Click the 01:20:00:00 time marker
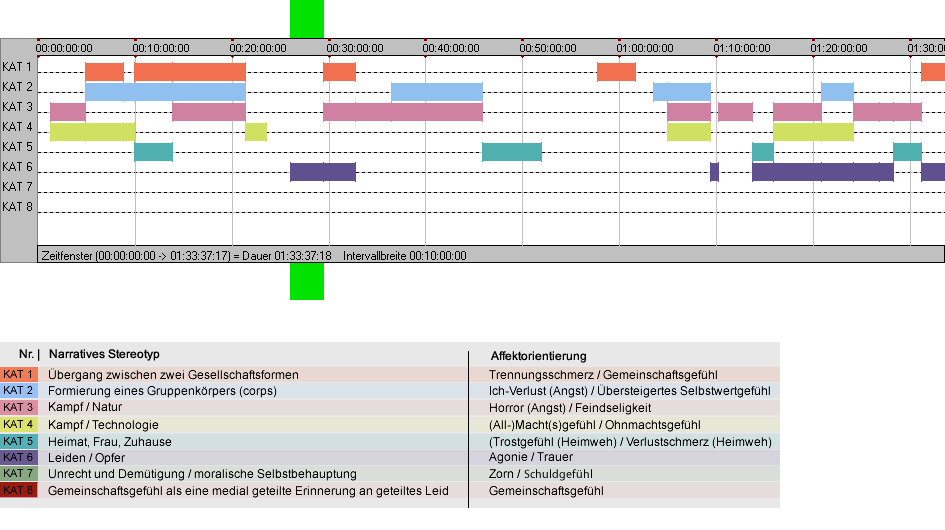Viewport: 945px width, 530px height. (839, 48)
